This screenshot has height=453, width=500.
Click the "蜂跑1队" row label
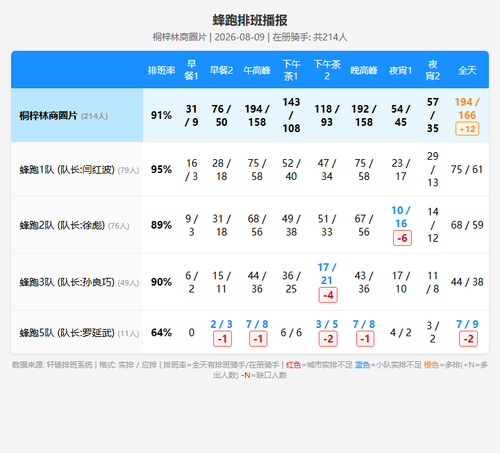79,170
